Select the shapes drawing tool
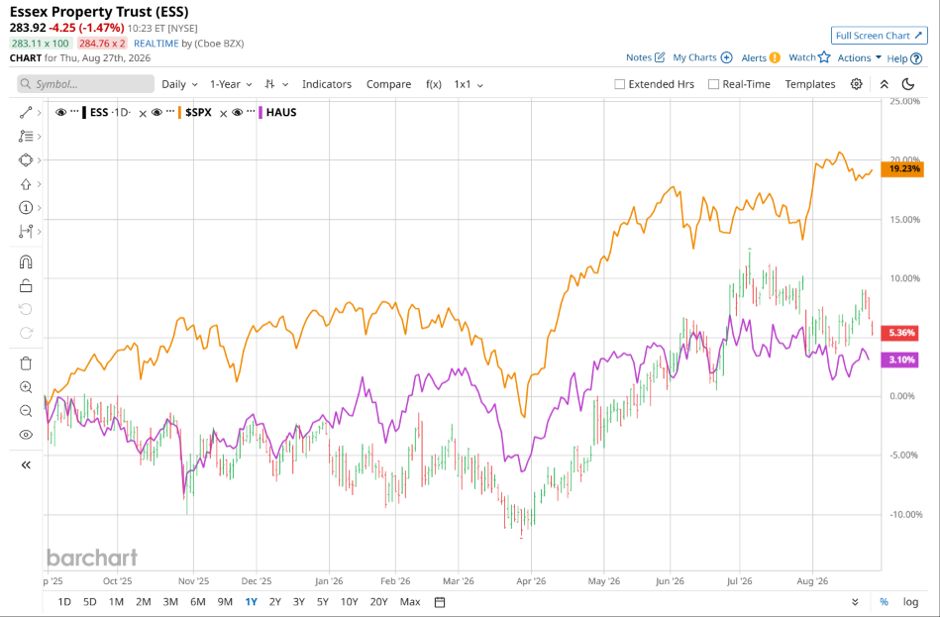The image size is (940, 617). tap(25, 160)
